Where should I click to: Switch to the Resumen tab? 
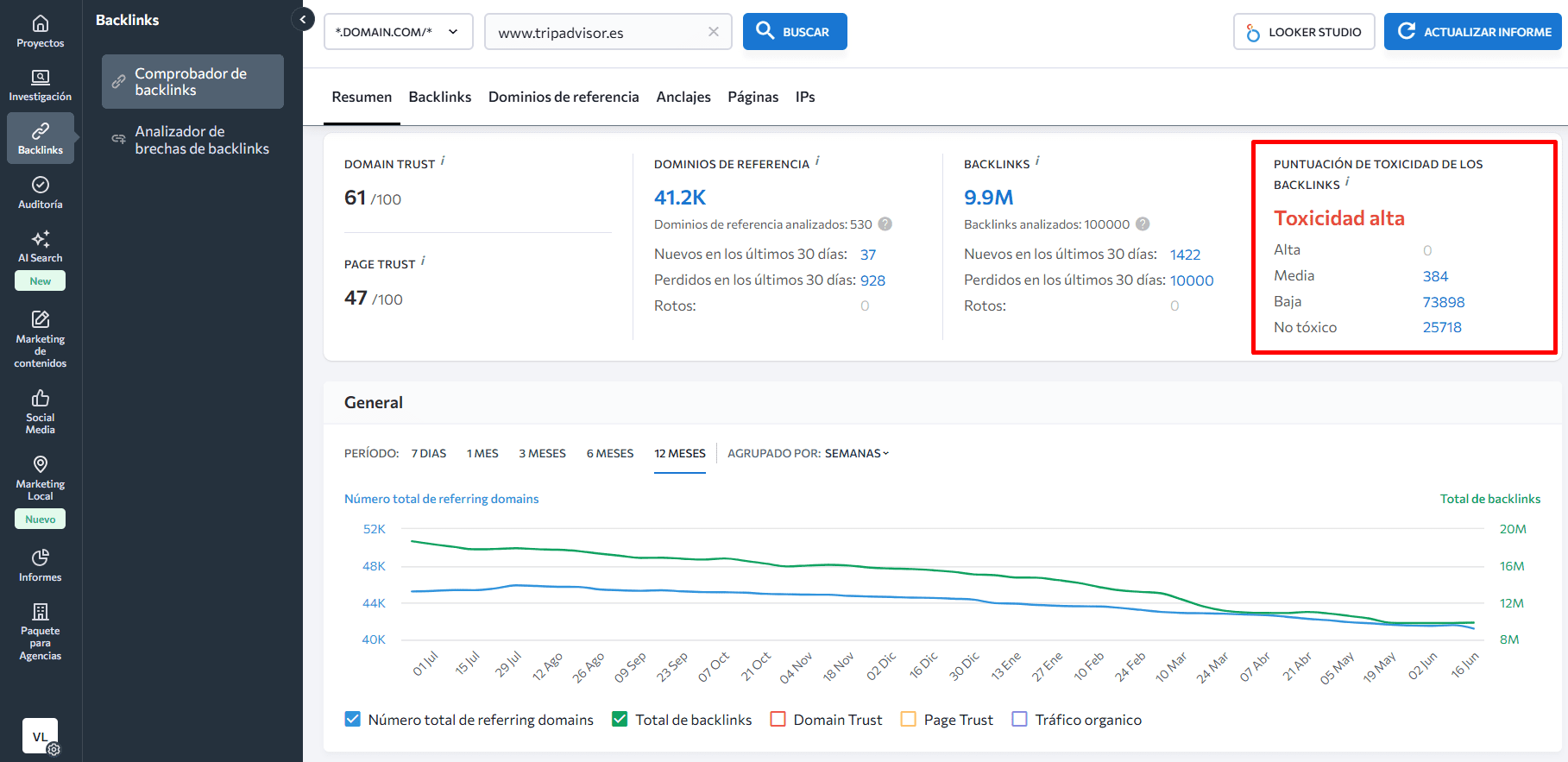click(x=362, y=97)
